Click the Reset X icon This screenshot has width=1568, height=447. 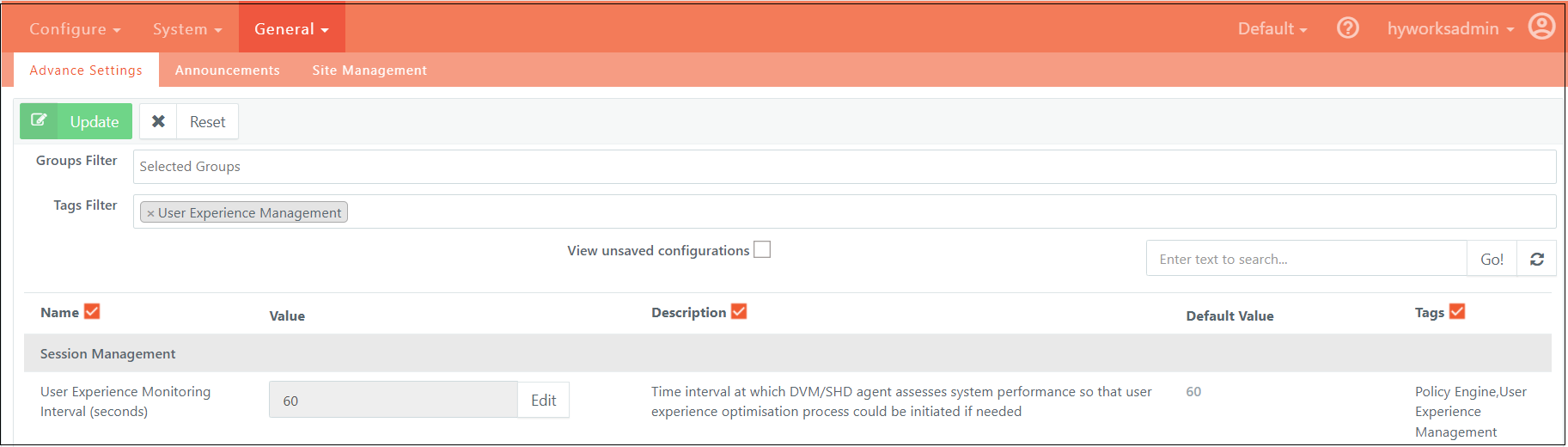coord(158,121)
